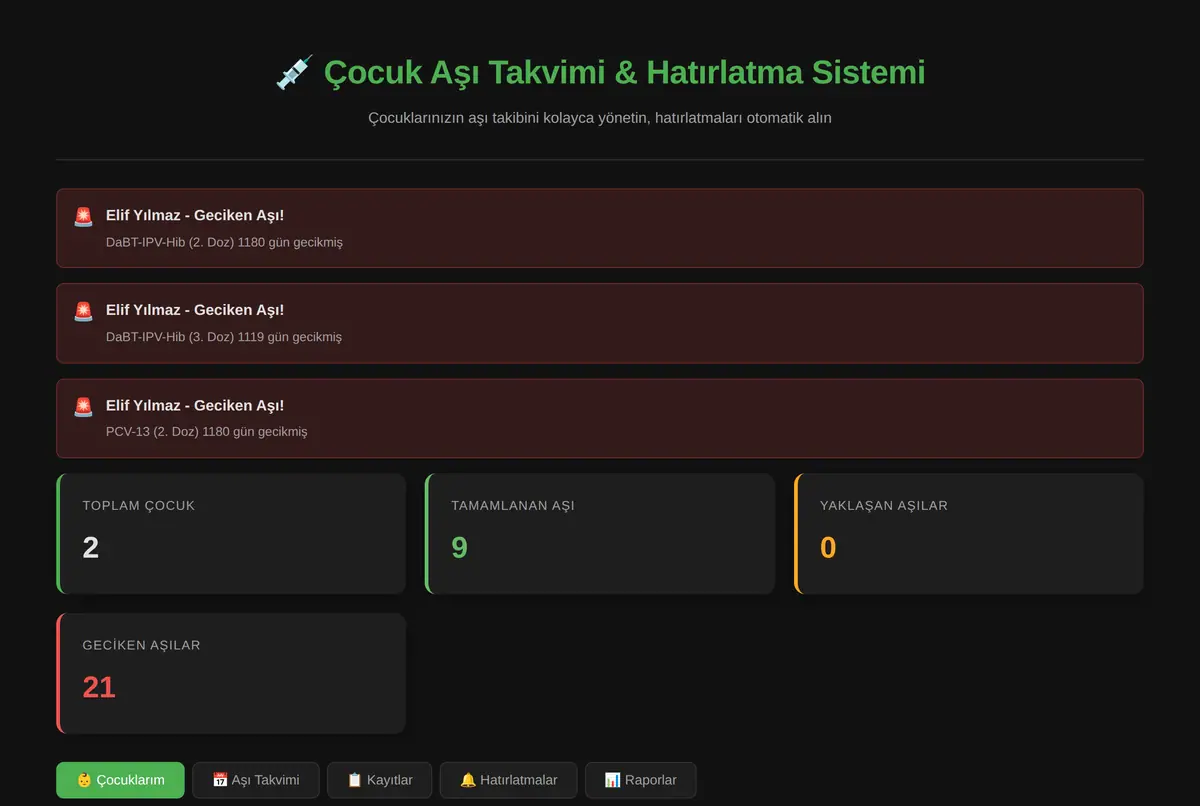This screenshot has height=806, width=1200.
Task: Open the Kayıtlar tab
Action: [x=379, y=780]
